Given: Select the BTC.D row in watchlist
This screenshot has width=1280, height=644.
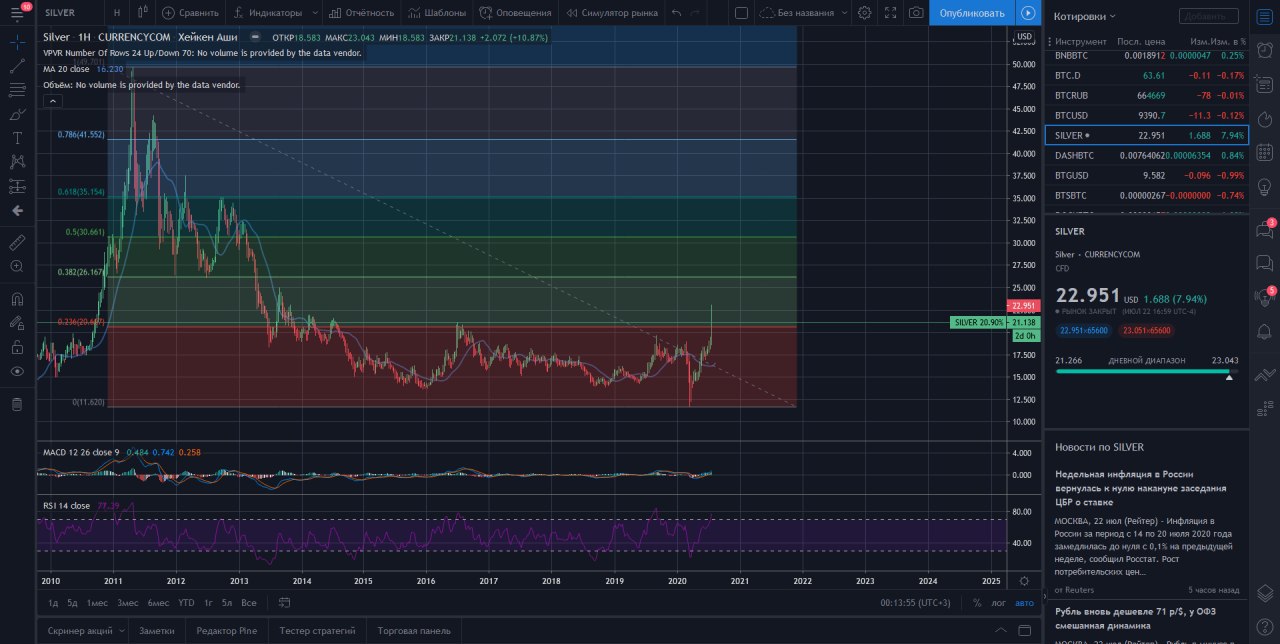Looking at the screenshot, I should (1146, 75).
